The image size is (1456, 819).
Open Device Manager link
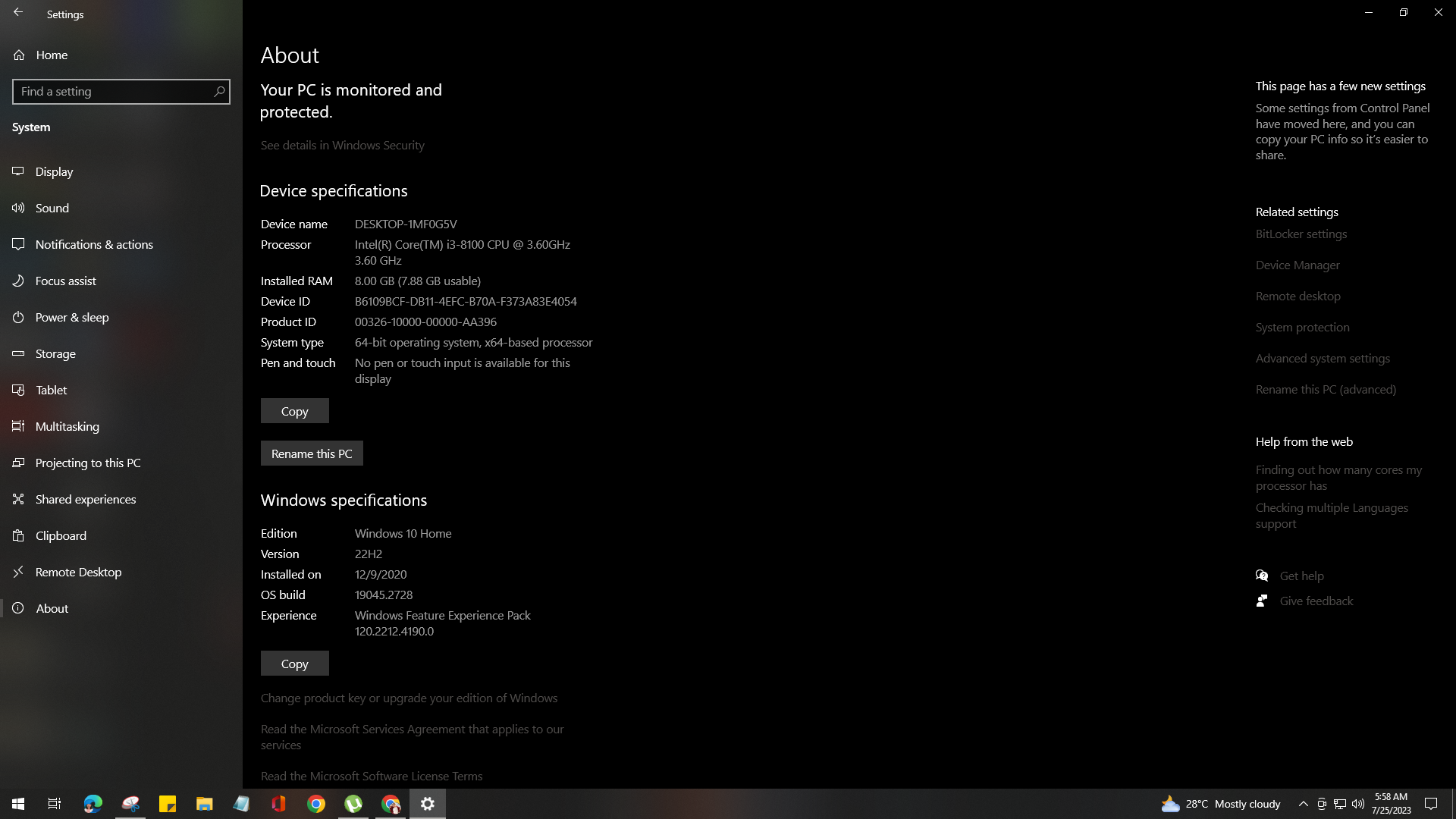point(1297,265)
